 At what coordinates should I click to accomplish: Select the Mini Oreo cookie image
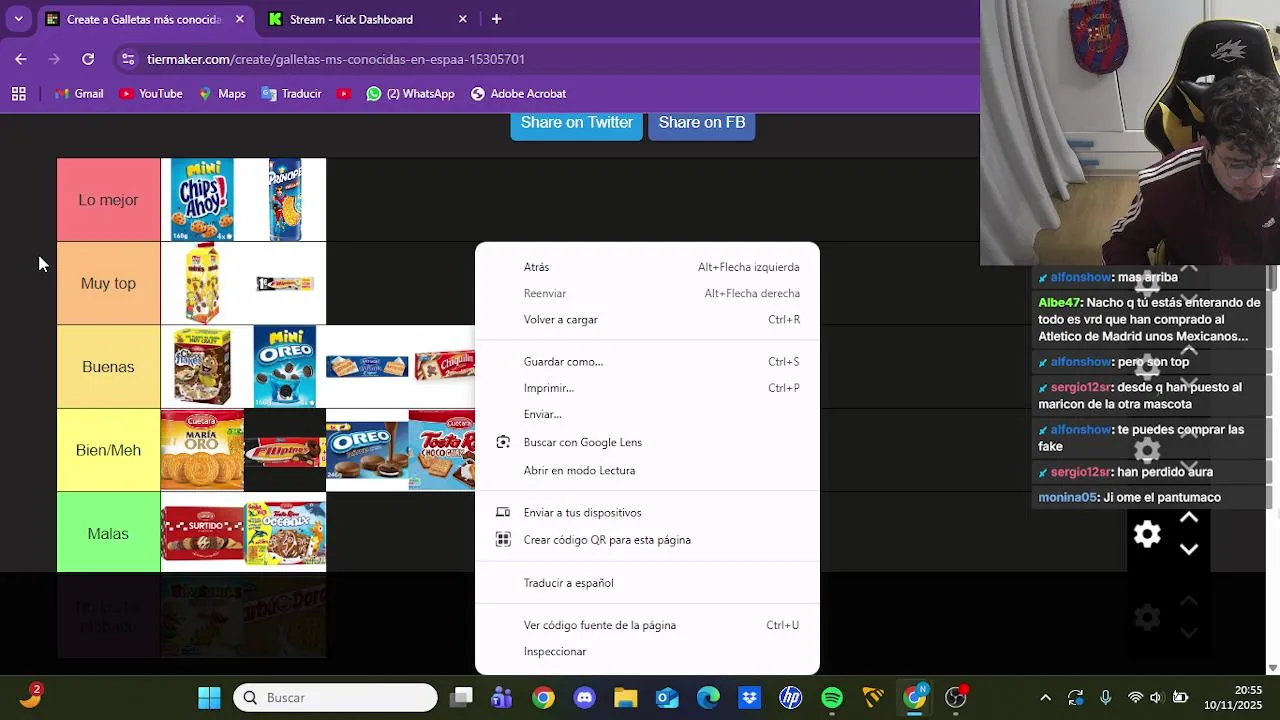click(x=285, y=367)
